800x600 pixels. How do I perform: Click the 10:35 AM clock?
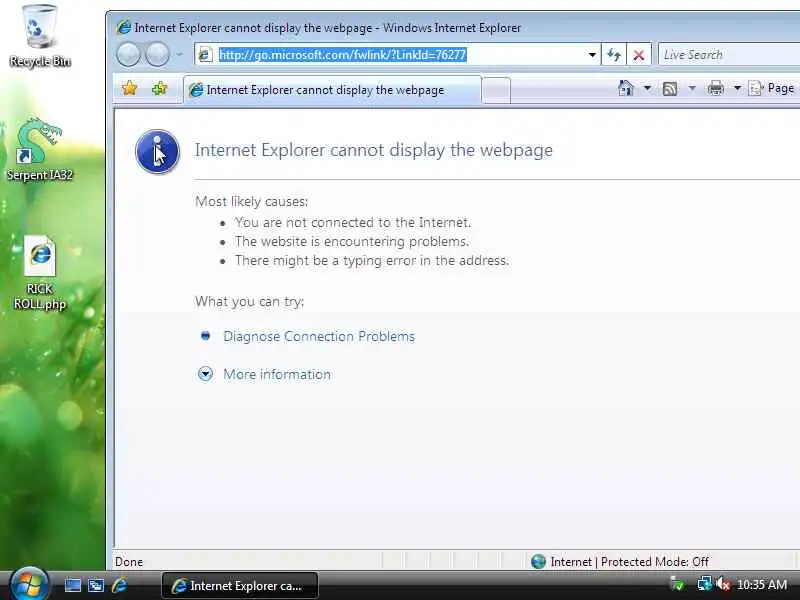click(762, 585)
